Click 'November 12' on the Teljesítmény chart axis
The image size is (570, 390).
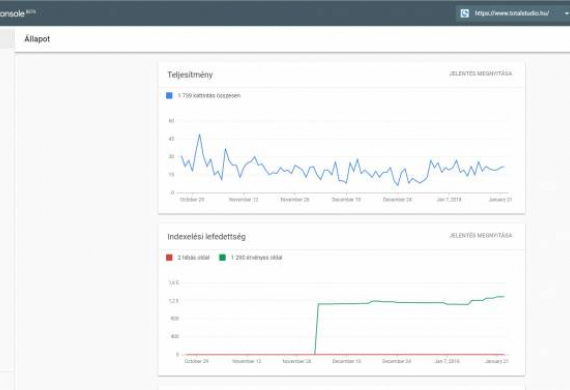pyautogui.click(x=244, y=200)
